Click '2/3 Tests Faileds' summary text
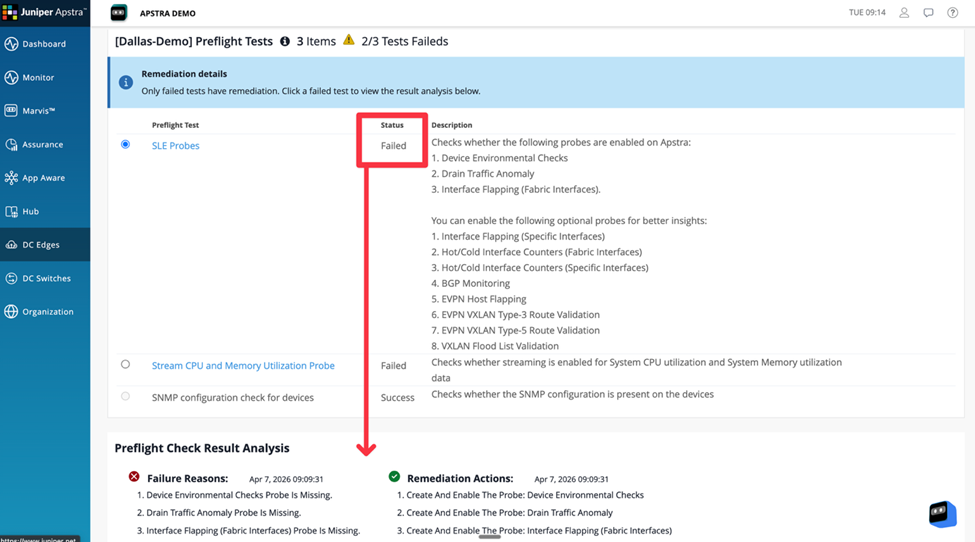The image size is (975, 542). pos(405,42)
